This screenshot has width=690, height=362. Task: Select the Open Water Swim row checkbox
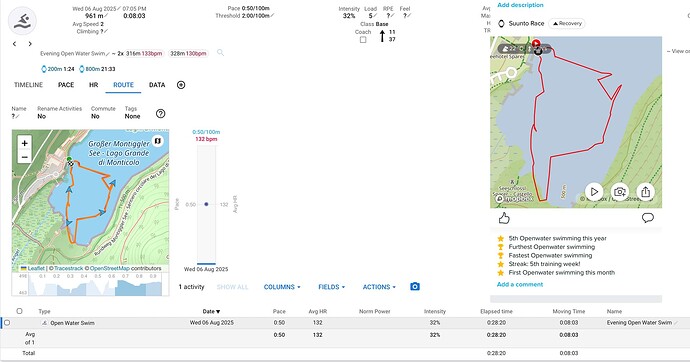7,322
